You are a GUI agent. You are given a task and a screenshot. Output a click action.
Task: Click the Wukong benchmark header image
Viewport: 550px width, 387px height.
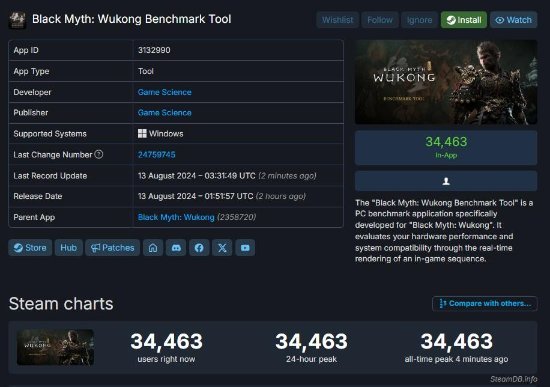pyautogui.click(x=446, y=82)
